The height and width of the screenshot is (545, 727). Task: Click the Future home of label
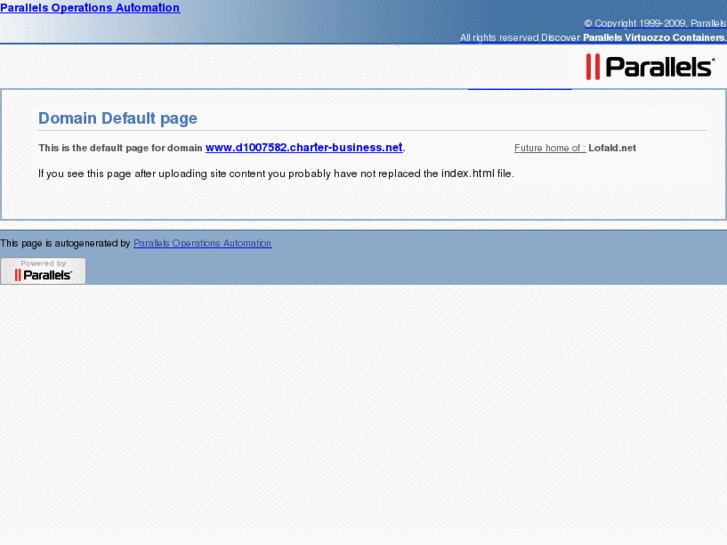click(550, 148)
